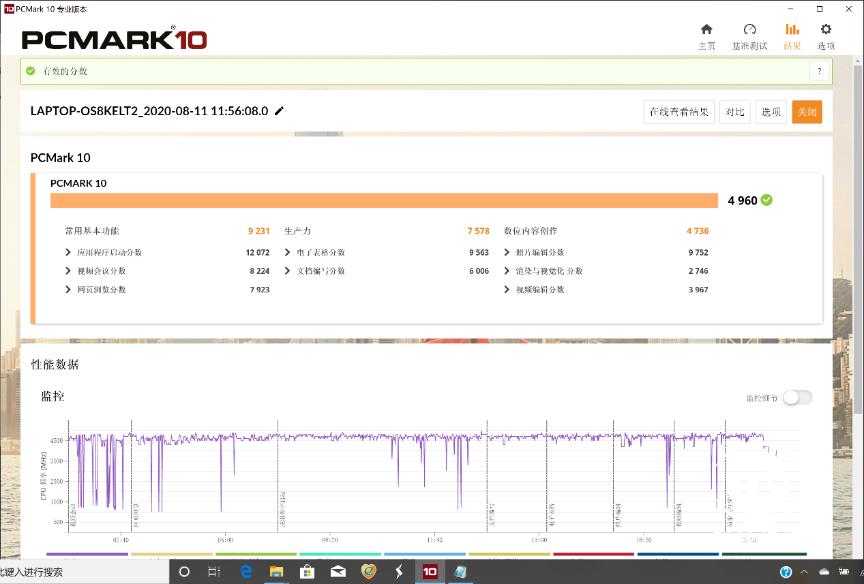Click the purple legend color strip below chart
The height and width of the screenshot is (584, 864).
tap(87, 554)
